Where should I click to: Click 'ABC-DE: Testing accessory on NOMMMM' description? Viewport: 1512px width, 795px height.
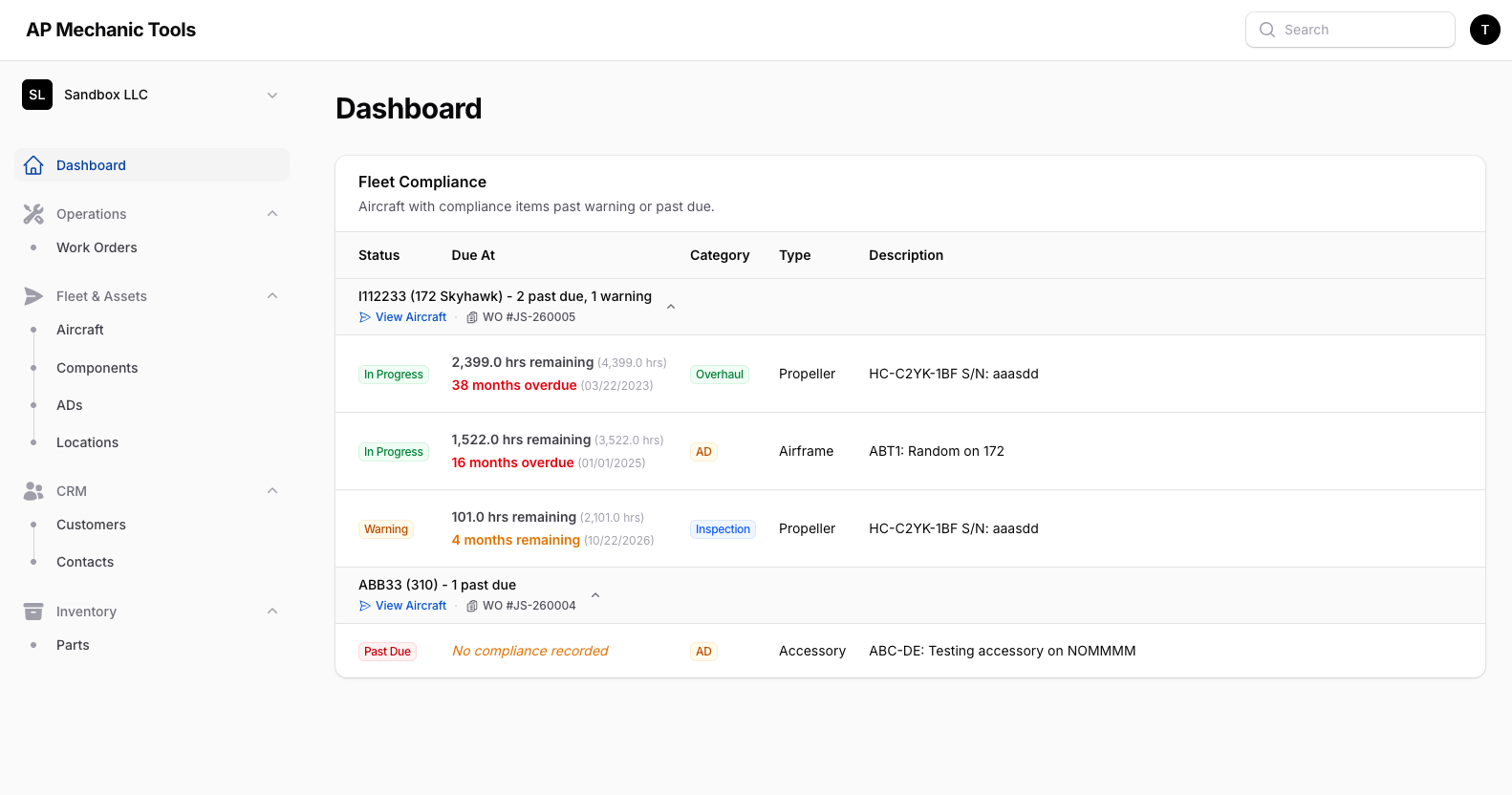(x=1003, y=651)
